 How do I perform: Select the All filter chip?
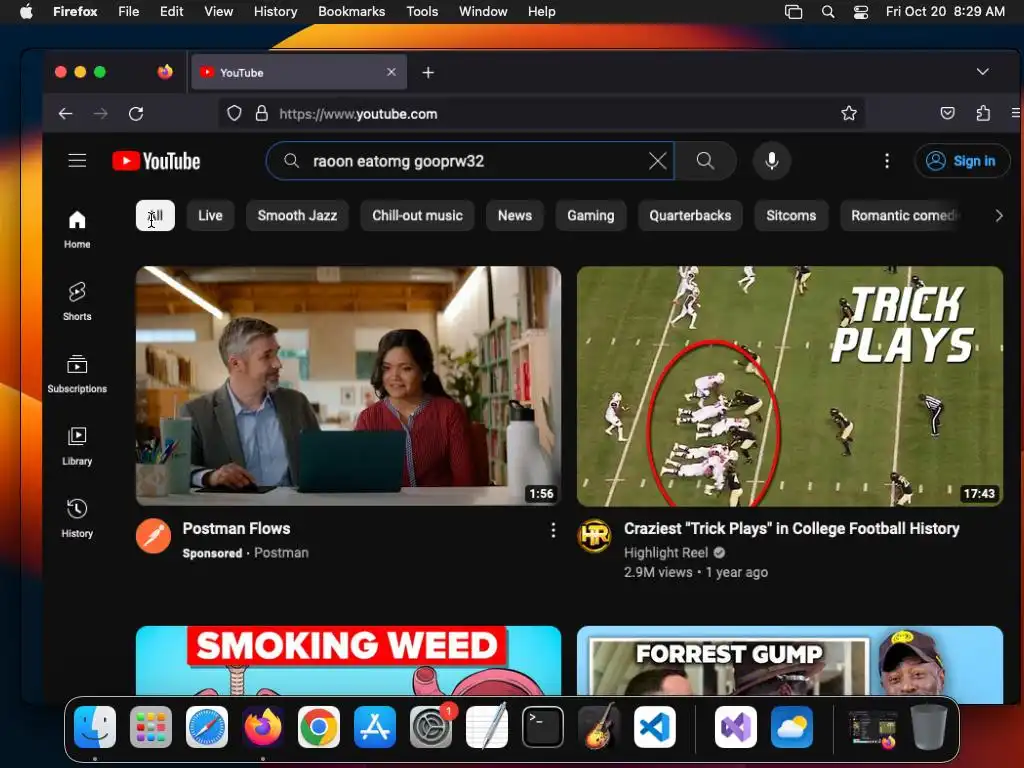coord(155,216)
